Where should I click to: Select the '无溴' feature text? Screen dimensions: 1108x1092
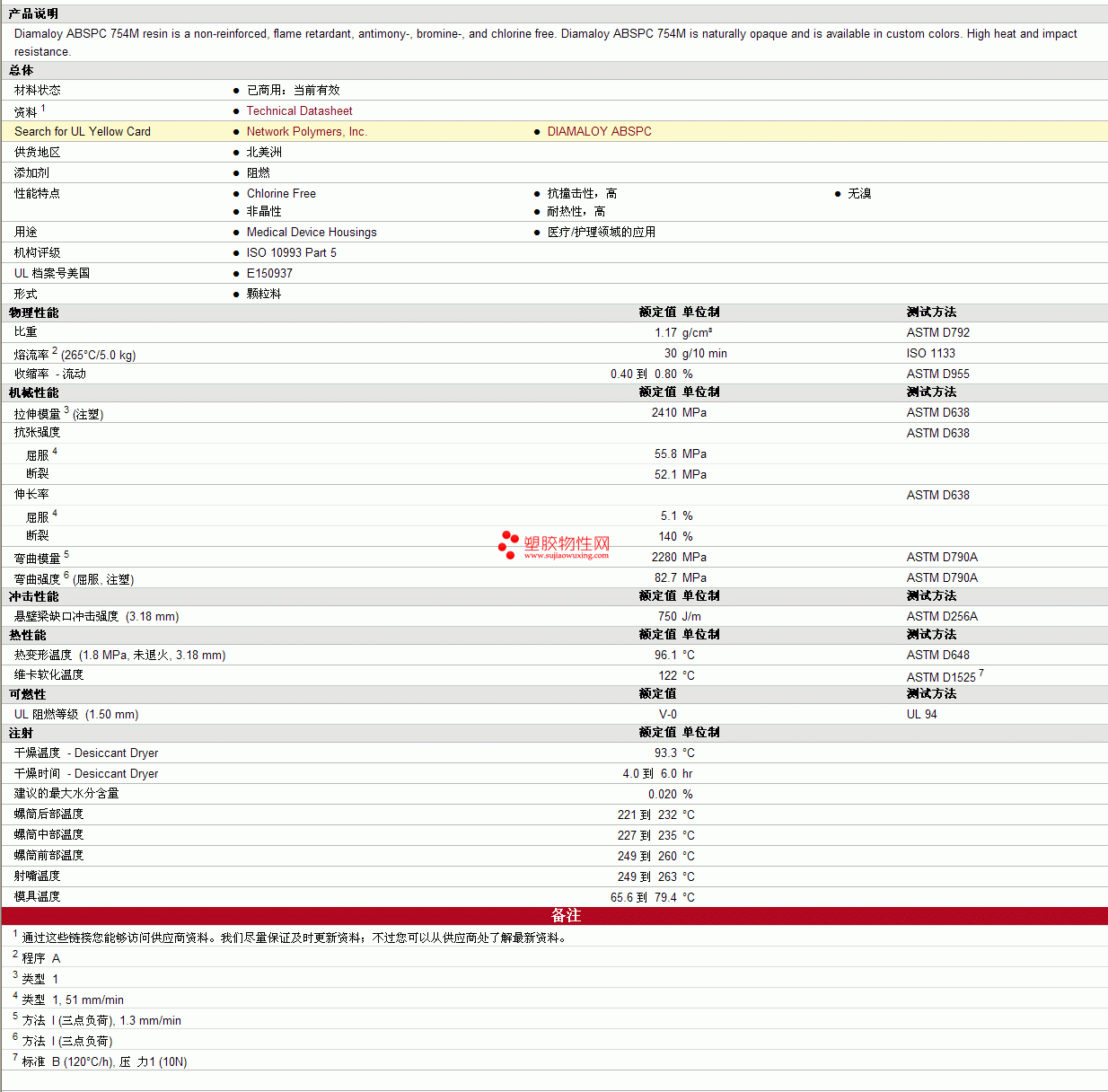[x=859, y=193]
